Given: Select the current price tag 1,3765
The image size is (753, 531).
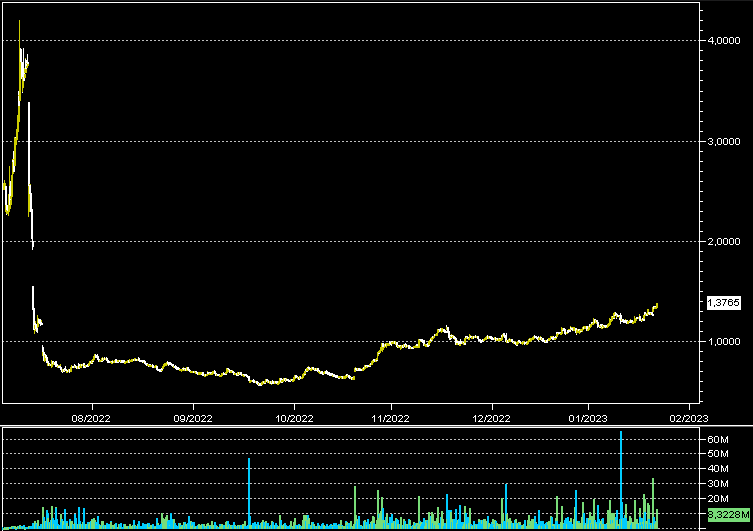Looking at the screenshot, I should pyautogui.click(x=723, y=303).
